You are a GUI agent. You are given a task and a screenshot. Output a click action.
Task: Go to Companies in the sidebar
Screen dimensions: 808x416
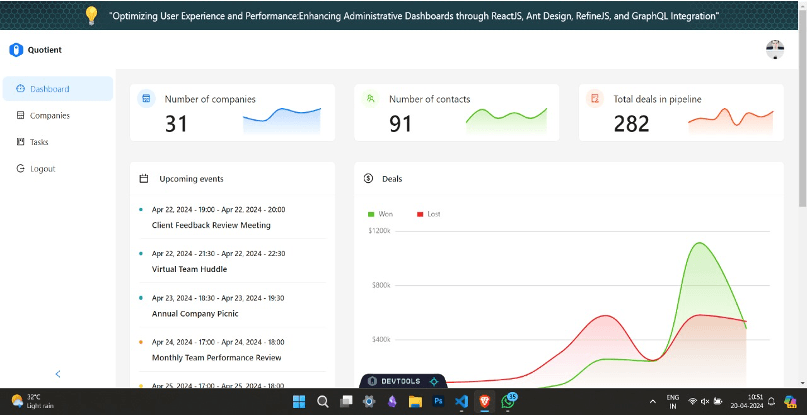click(49, 116)
